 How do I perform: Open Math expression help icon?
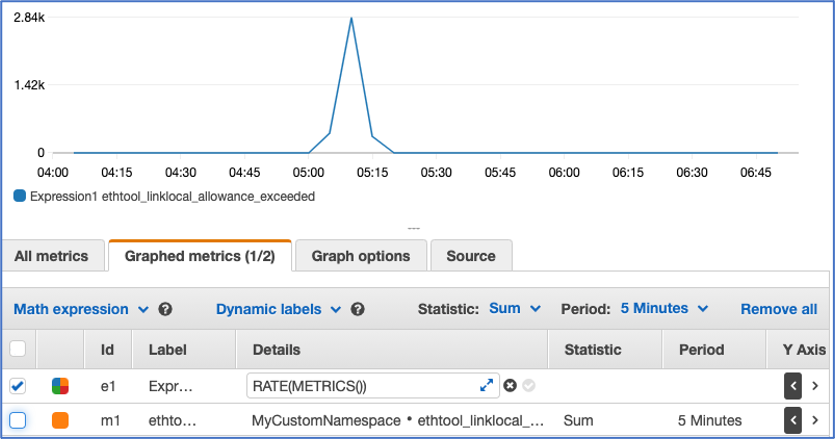(x=165, y=310)
